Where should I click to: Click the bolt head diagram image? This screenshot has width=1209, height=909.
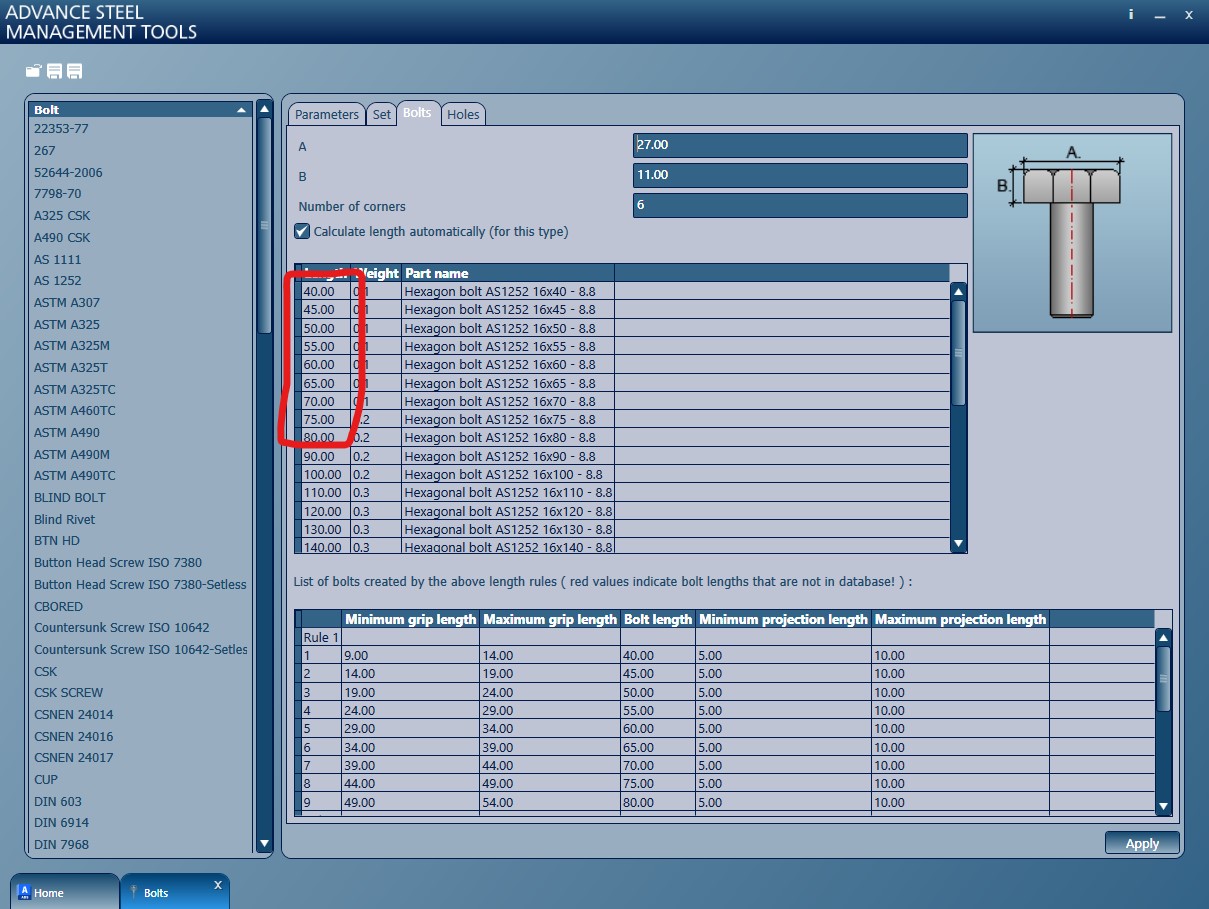tap(1072, 232)
